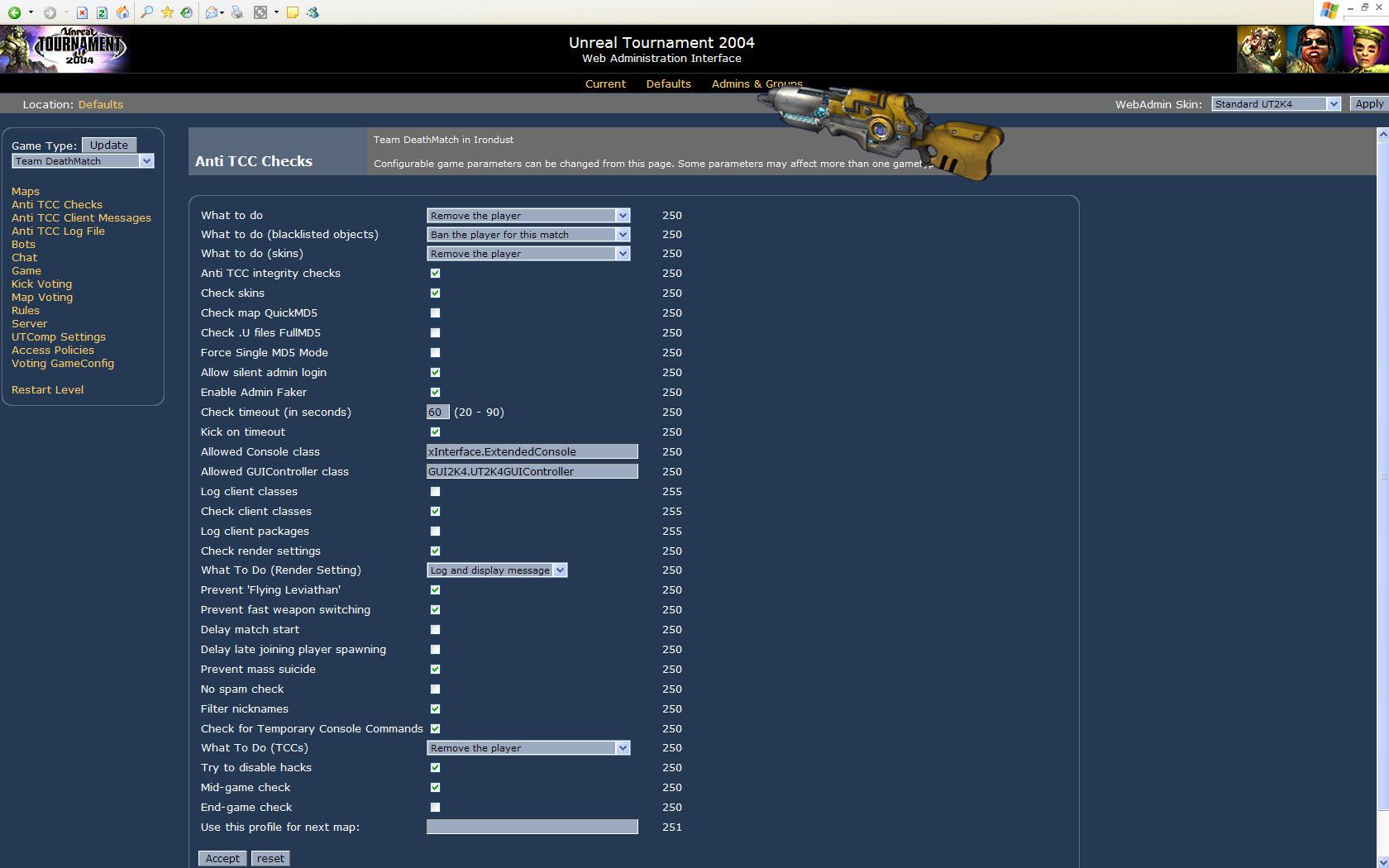Click the Allowed Console class field
The image size is (1389, 868).
coord(532,451)
